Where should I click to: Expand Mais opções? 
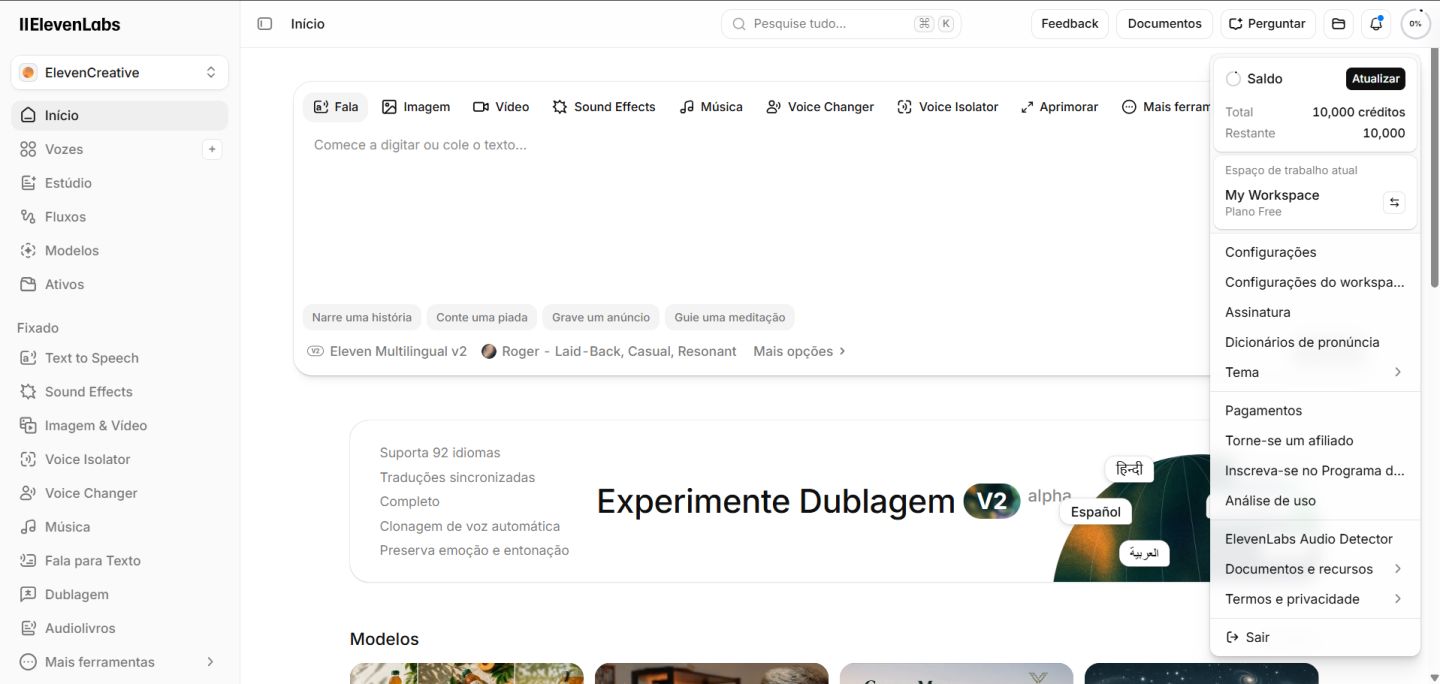click(x=800, y=351)
